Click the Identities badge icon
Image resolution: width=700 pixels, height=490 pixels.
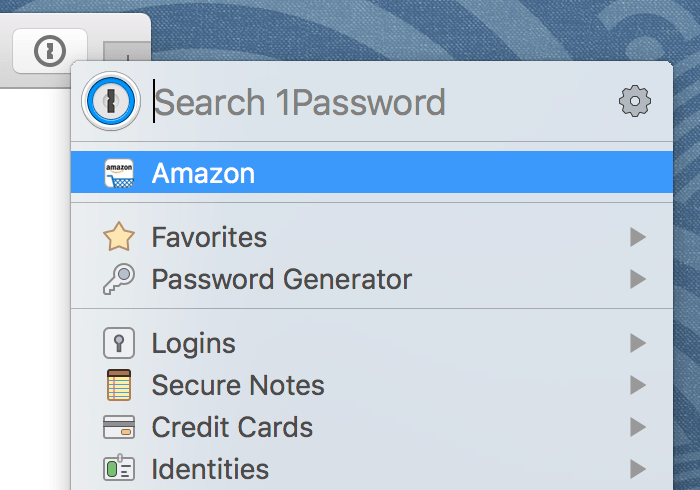[119, 468]
